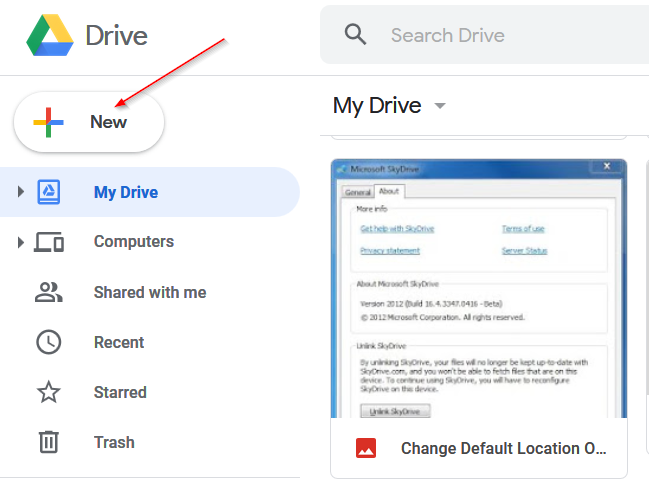This screenshot has width=649, height=491.
Task: Click the New button label
Action: click(x=108, y=122)
